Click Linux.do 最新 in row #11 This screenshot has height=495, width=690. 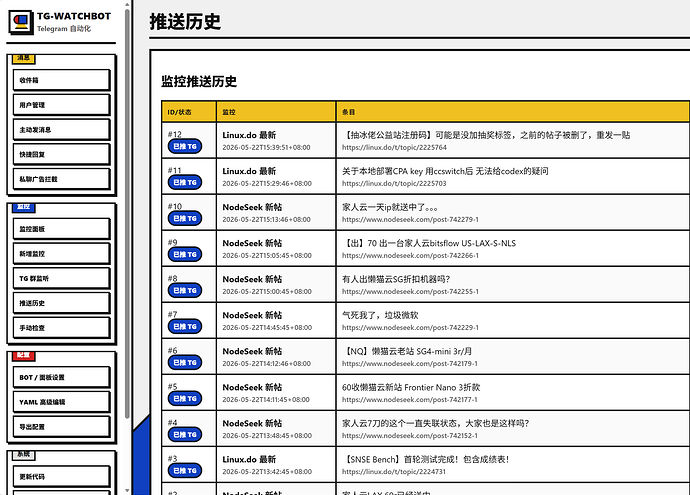click(249, 171)
